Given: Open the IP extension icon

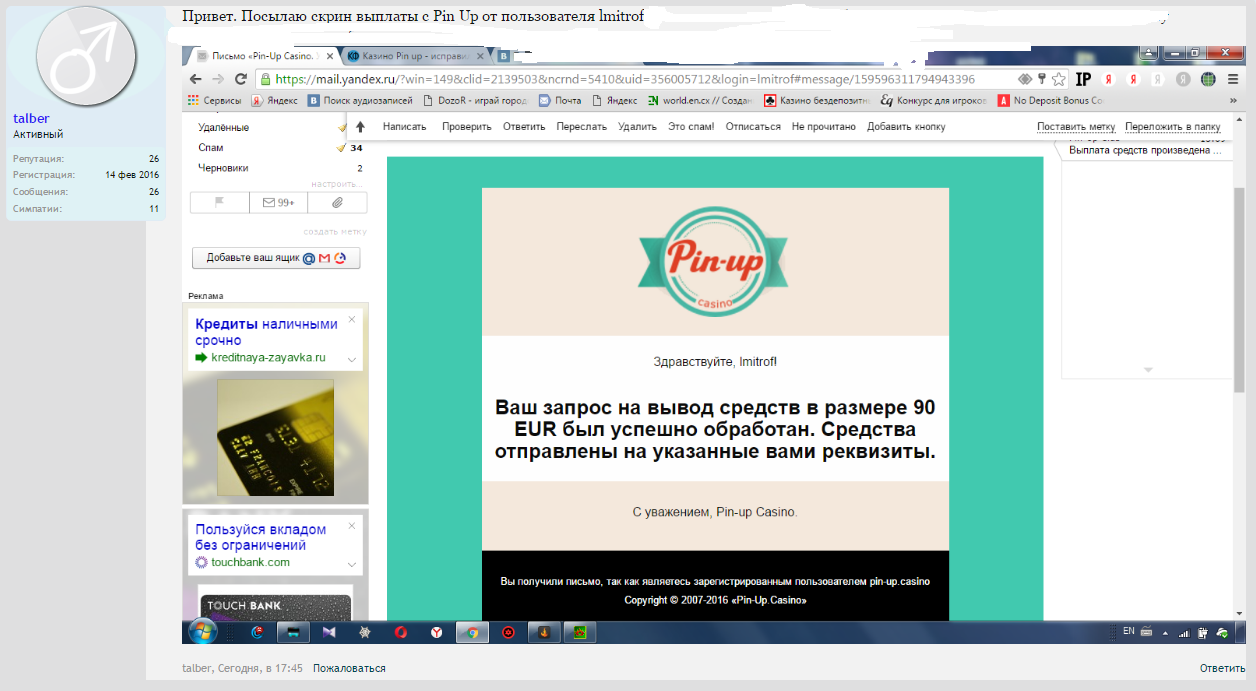Looking at the screenshot, I should (x=1083, y=79).
